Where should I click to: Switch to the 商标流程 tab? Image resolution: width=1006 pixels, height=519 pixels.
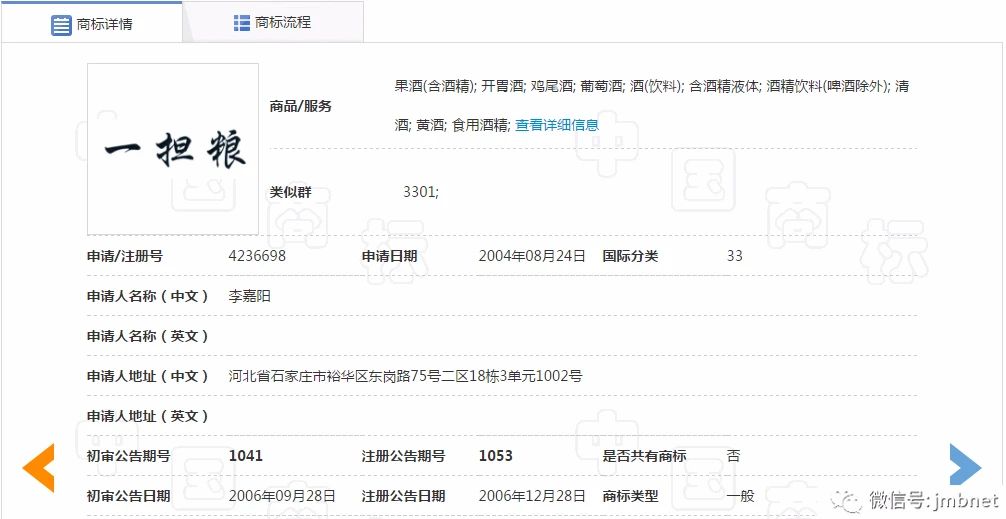[x=273, y=22]
